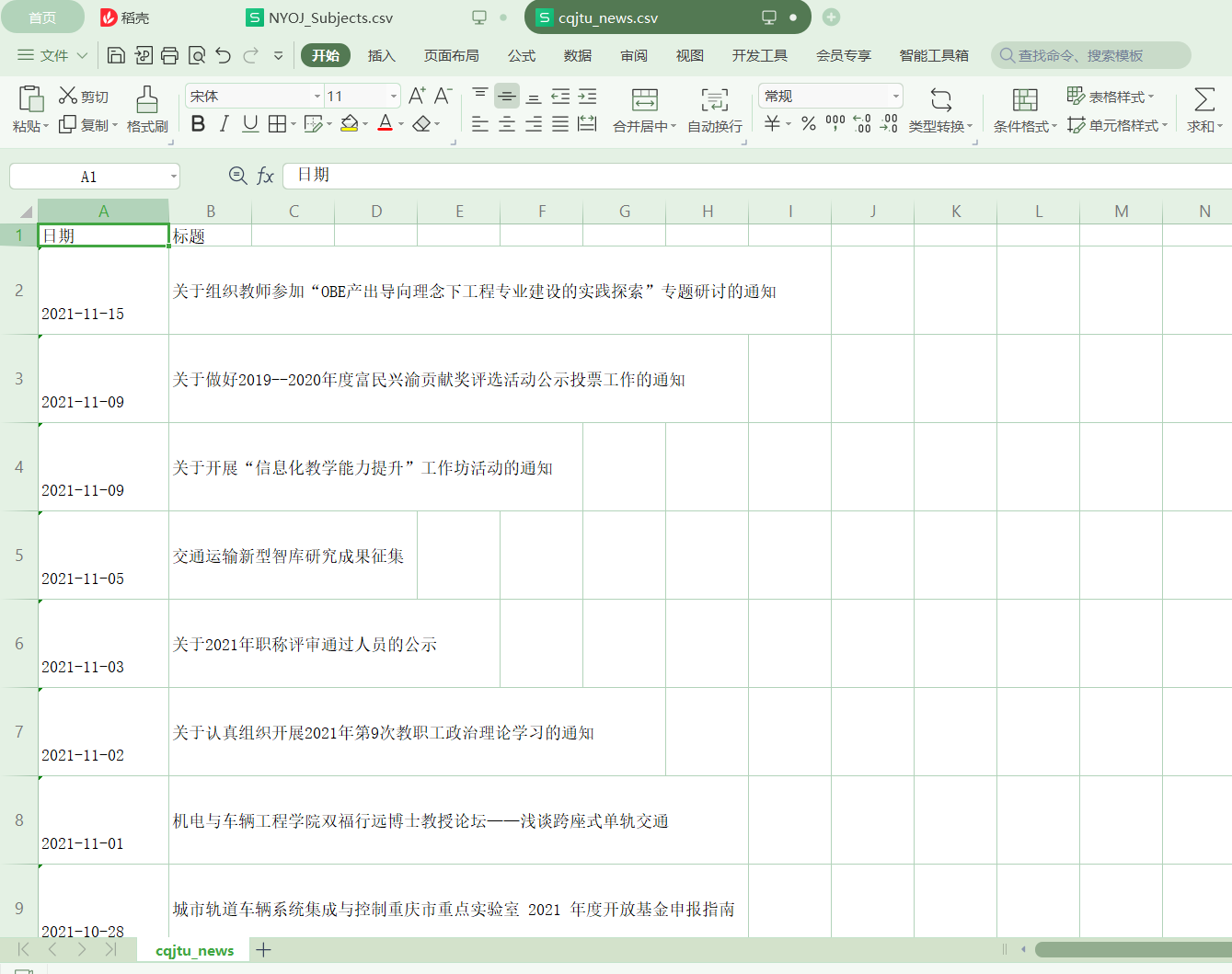Image resolution: width=1232 pixels, height=974 pixels.
Task: Click the Print icon
Action: pos(169,55)
